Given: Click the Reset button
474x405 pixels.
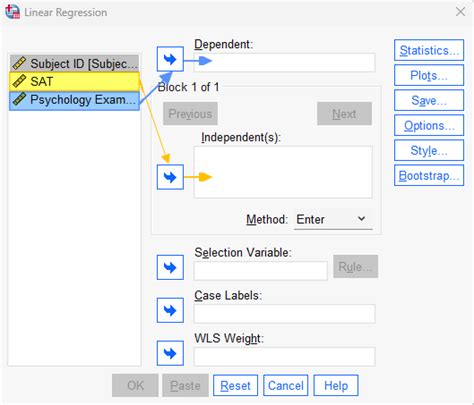Looking at the screenshot, I should (x=235, y=386).
